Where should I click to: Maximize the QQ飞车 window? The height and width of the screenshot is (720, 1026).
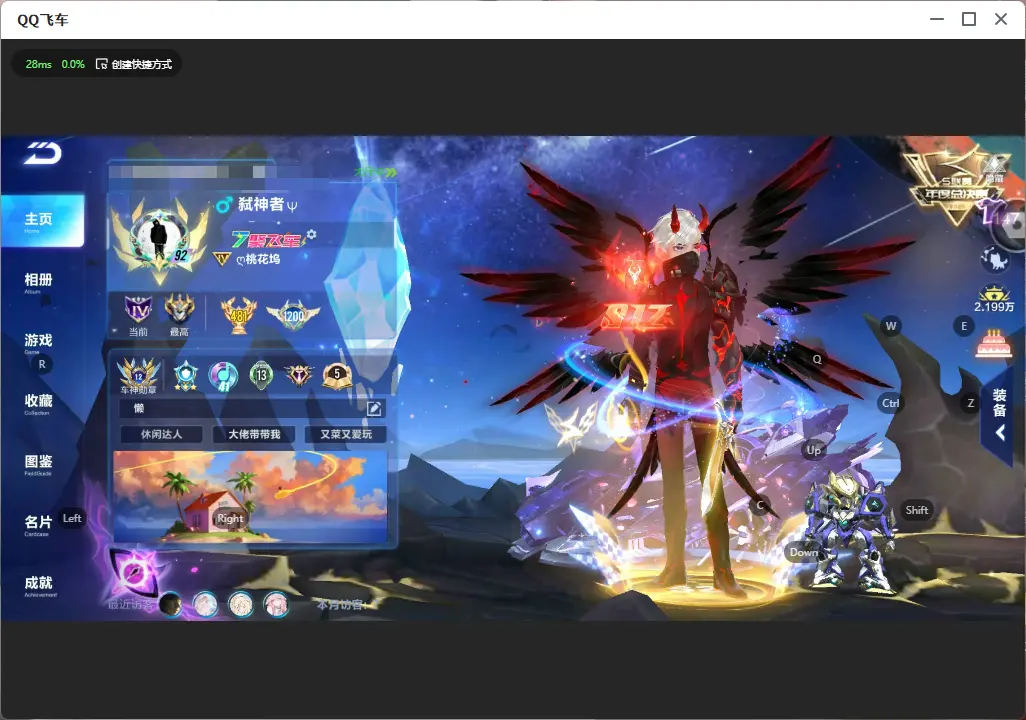click(x=969, y=20)
